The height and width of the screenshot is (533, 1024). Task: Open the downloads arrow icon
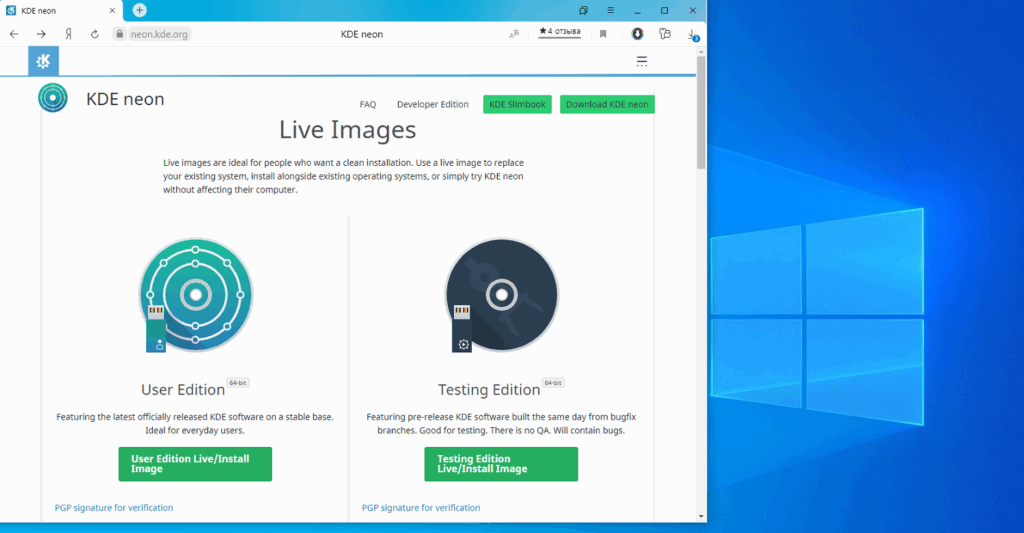[692, 34]
